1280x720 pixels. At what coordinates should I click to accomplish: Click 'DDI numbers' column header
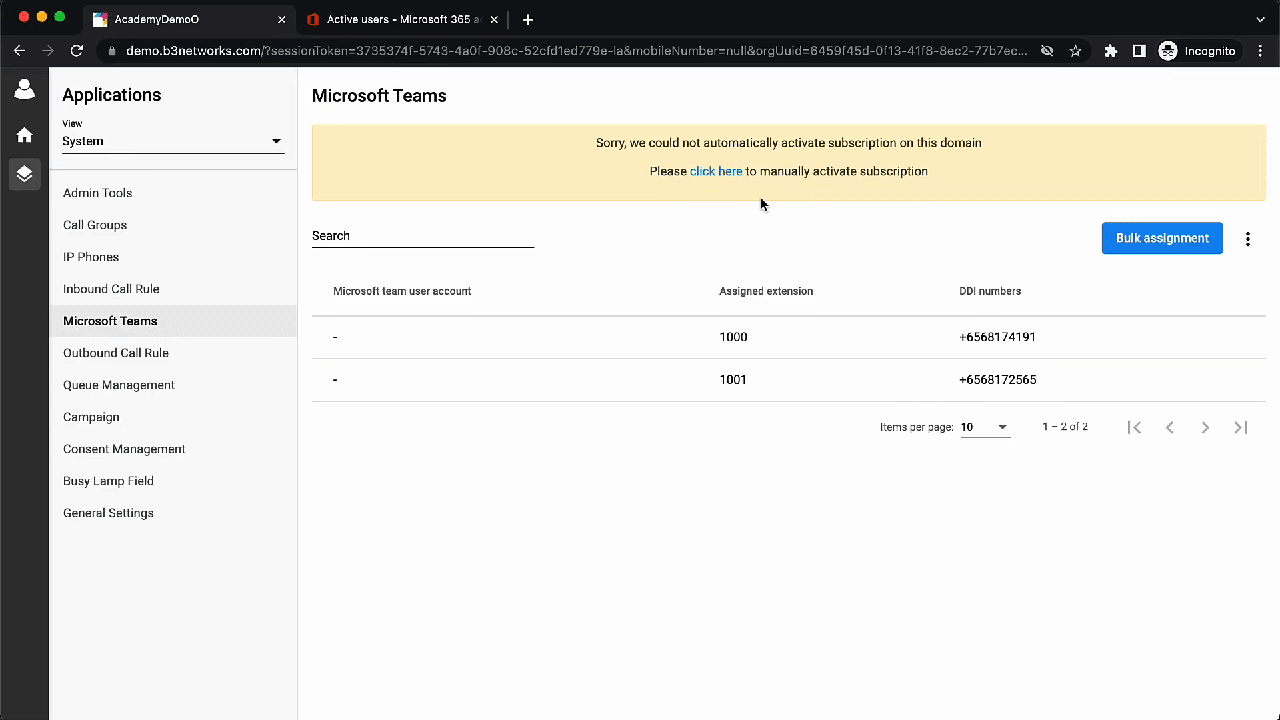[990, 291]
